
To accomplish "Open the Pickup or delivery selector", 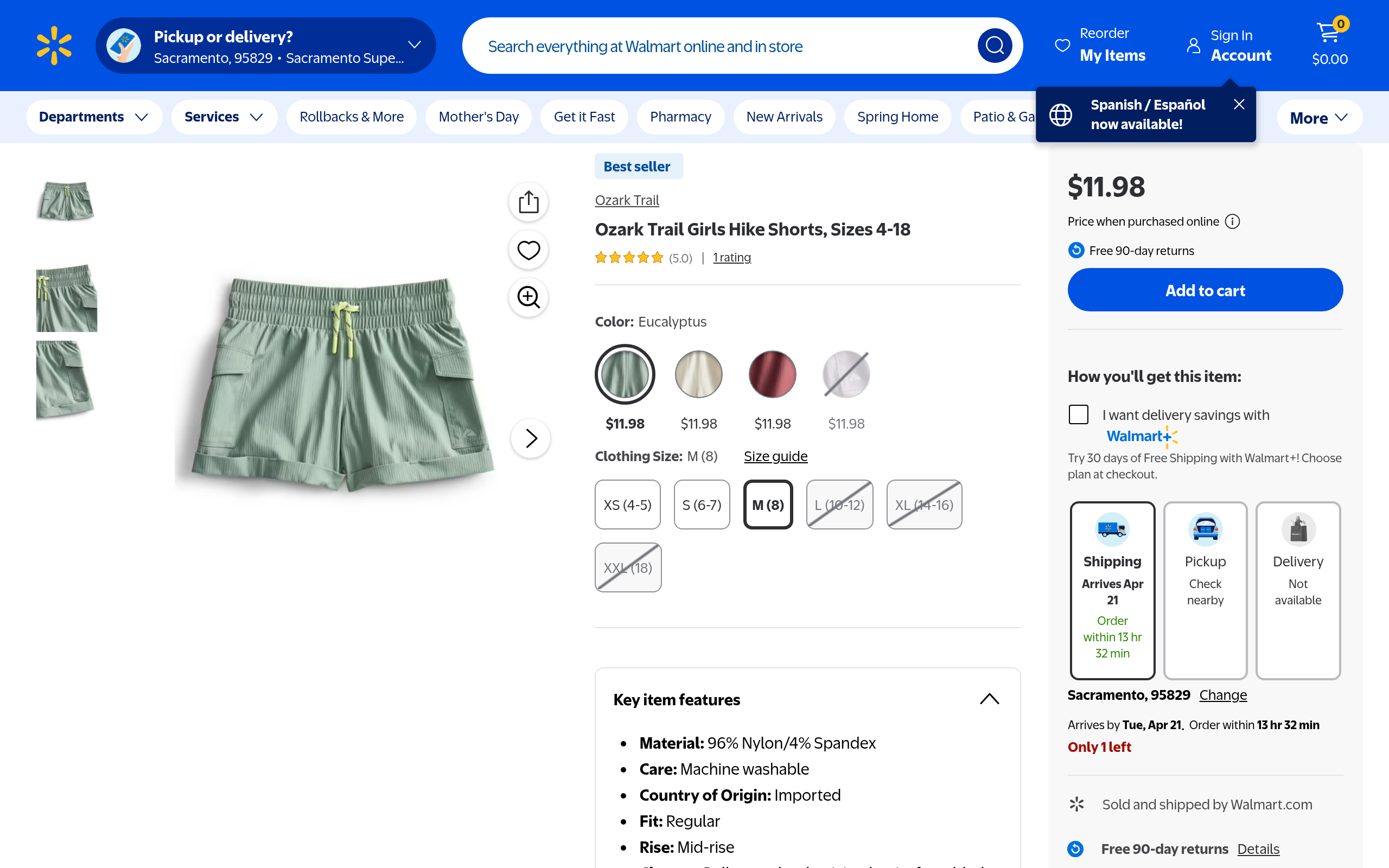I will tap(265, 46).
